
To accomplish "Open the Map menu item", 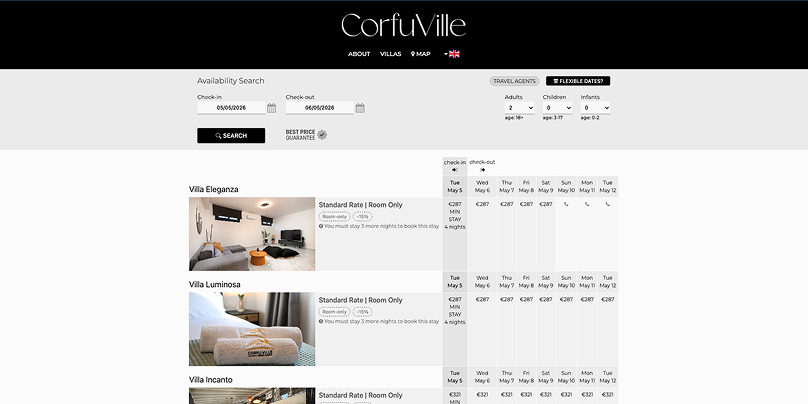I will 420,54.
